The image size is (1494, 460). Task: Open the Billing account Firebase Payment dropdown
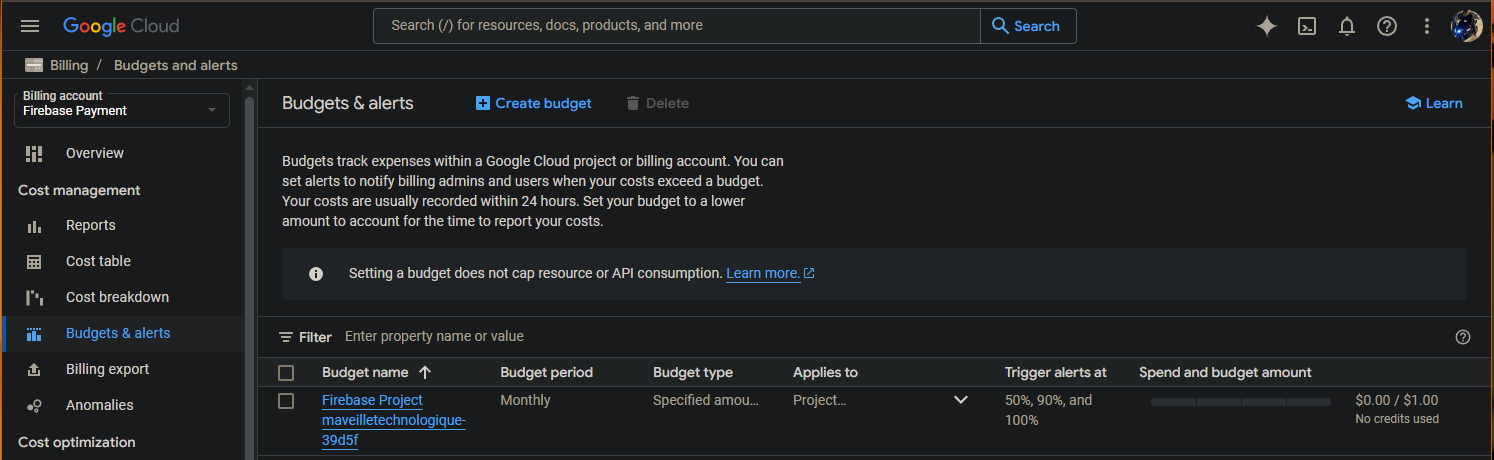pos(122,110)
